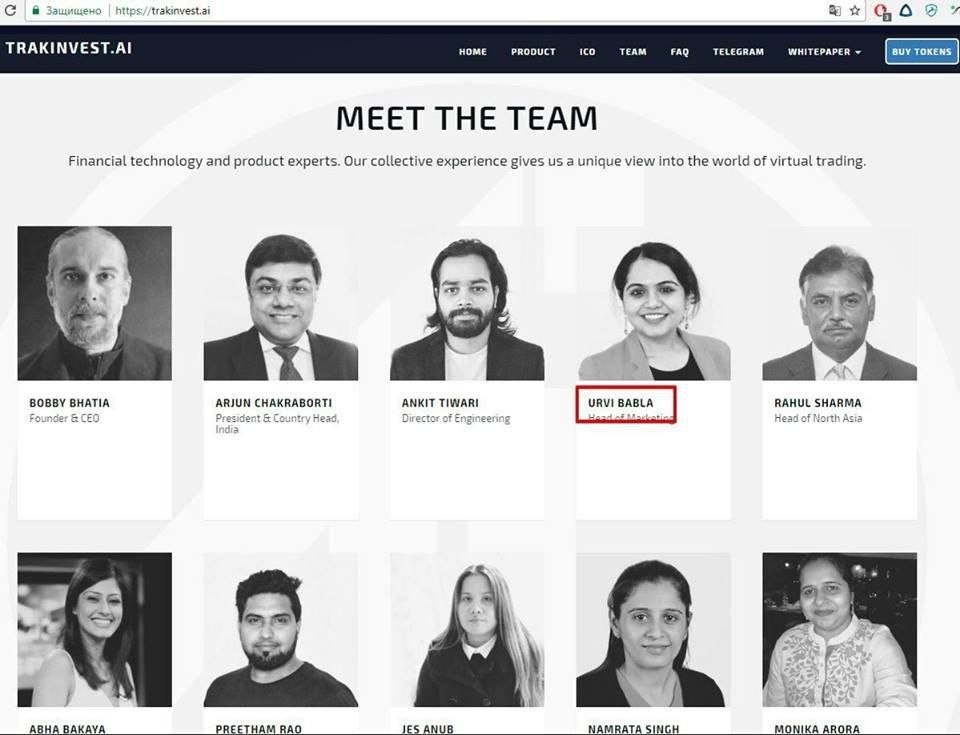Go to the Home nav item

point(473,52)
